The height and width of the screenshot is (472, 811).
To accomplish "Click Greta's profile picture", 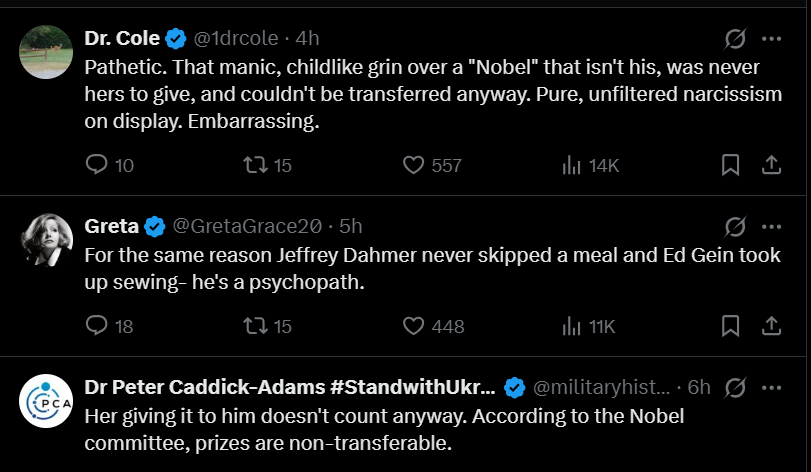I will [45, 238].
